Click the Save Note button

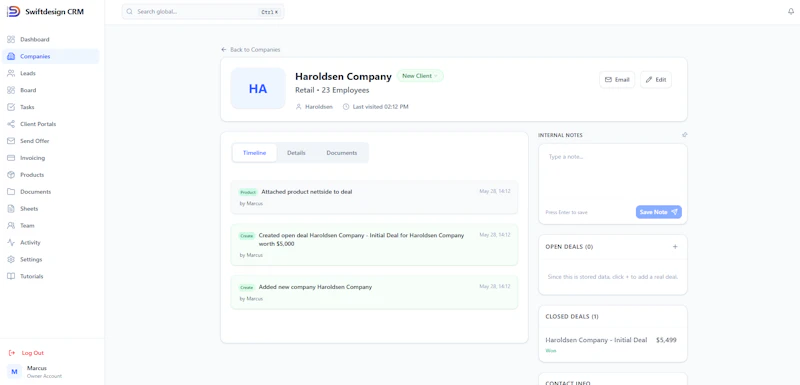click(659, 212)
